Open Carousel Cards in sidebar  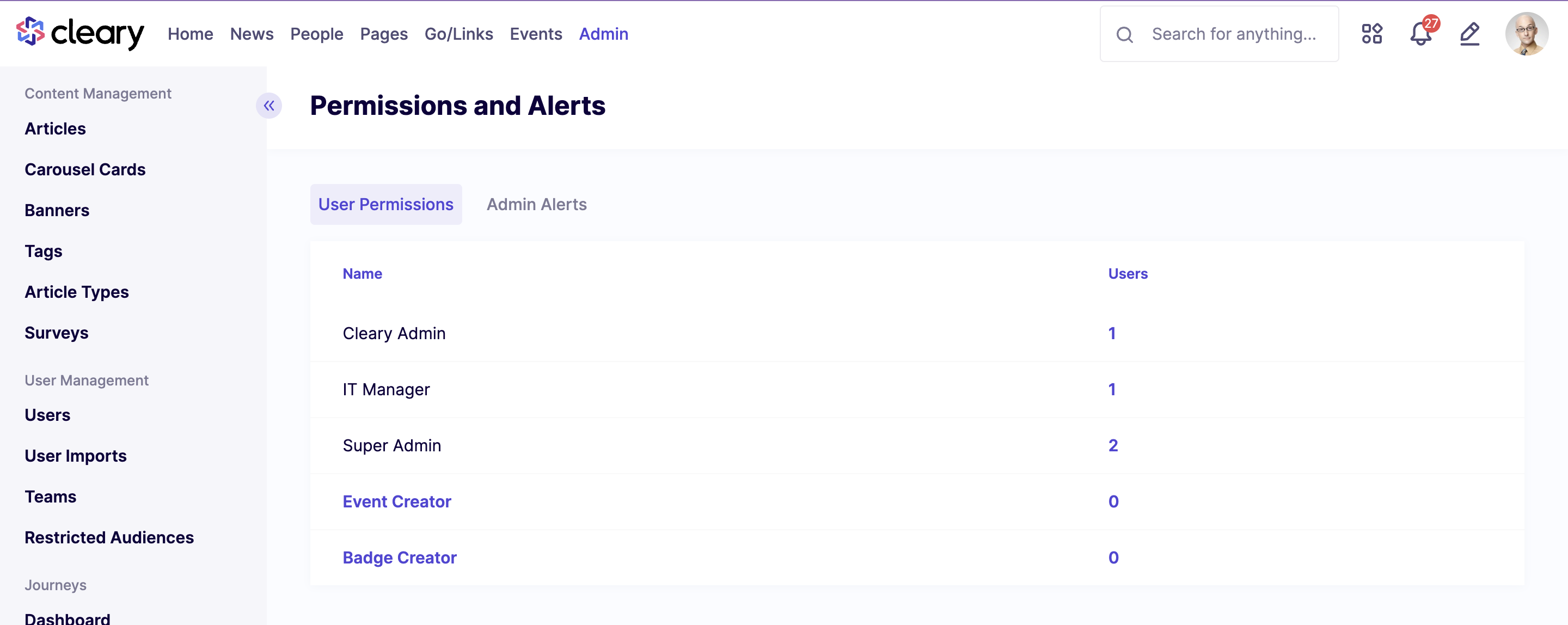(x=85, y=169)
